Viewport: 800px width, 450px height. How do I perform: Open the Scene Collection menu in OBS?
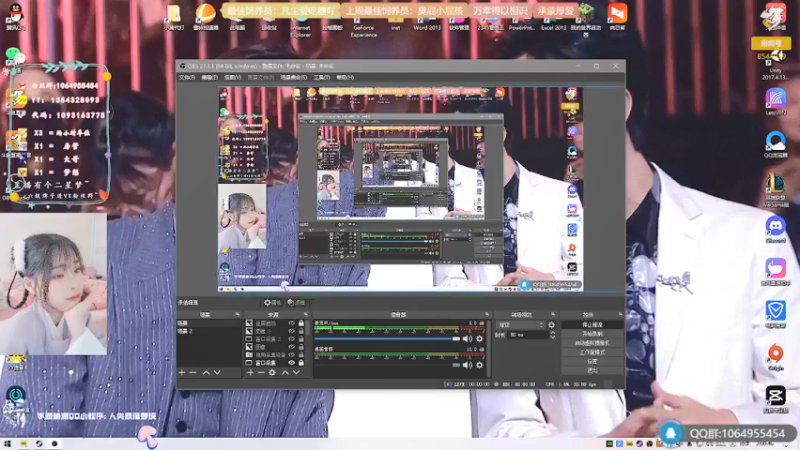coord(293,78)
